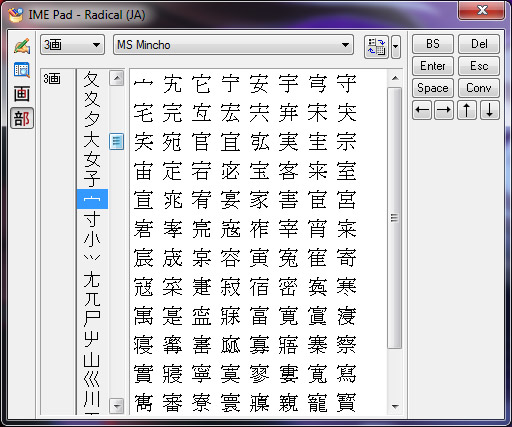
Task: Select the 女 radical in the list
Action: [x=92, y=159]
